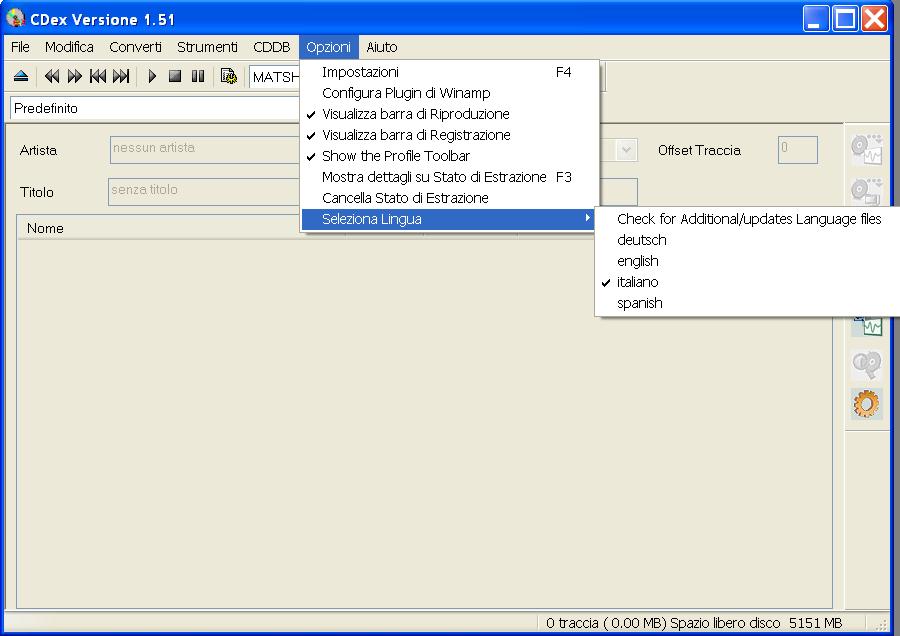Skip to previous track
The image size is (900, 636).
click(x=98, y=76)
